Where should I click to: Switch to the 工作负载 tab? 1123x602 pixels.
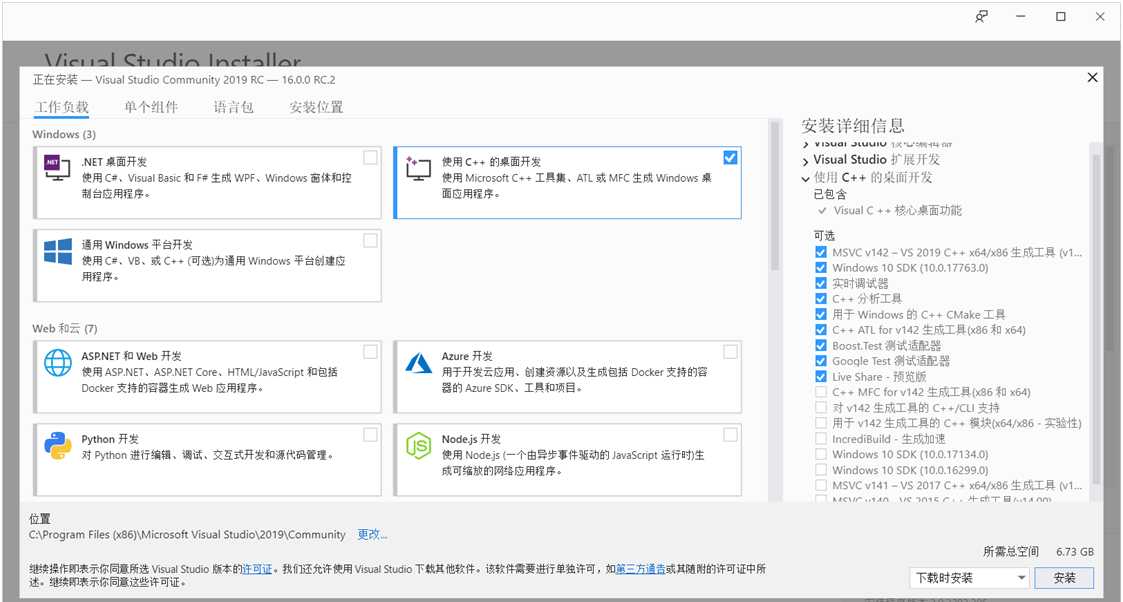click(x=62, y=107)
